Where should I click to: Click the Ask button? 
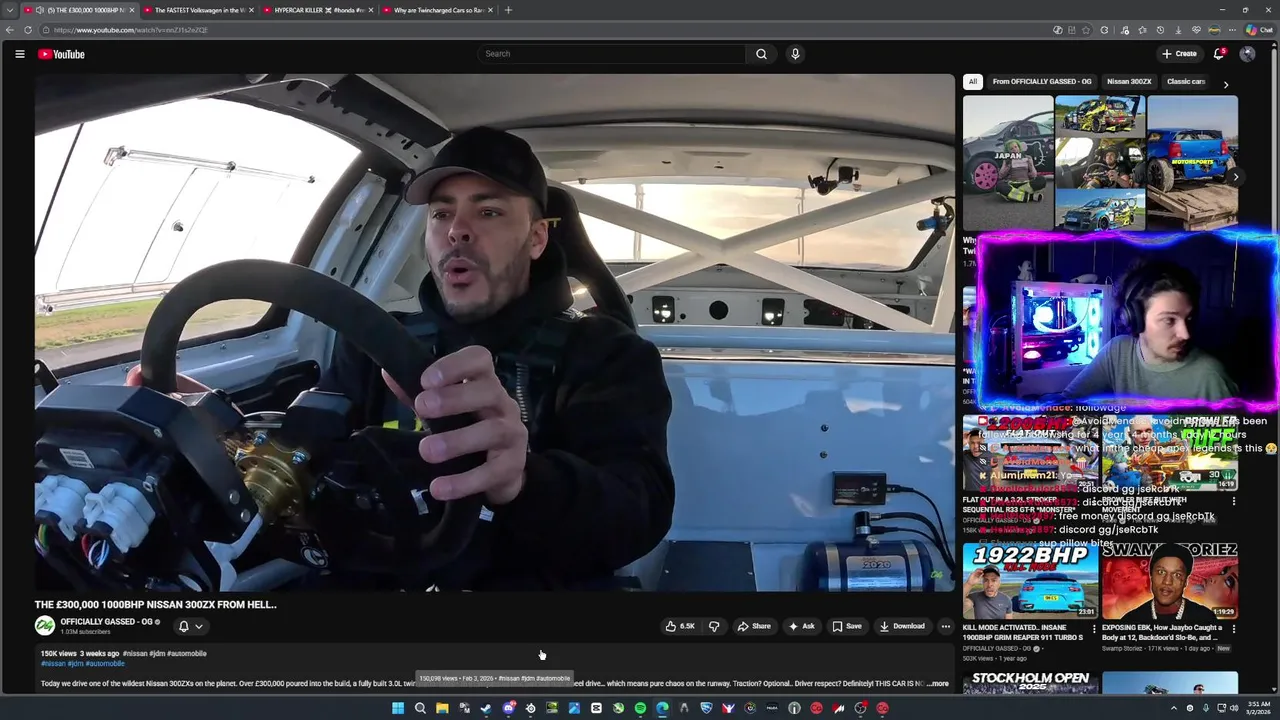click(802, 626)
